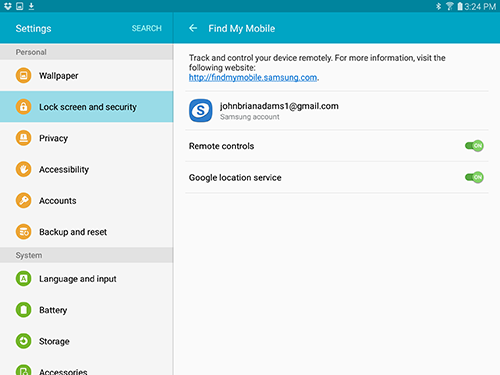Click the Samsung account S logo icon
Viewport: 500px width, 375px height.
[x=201, y=110]
